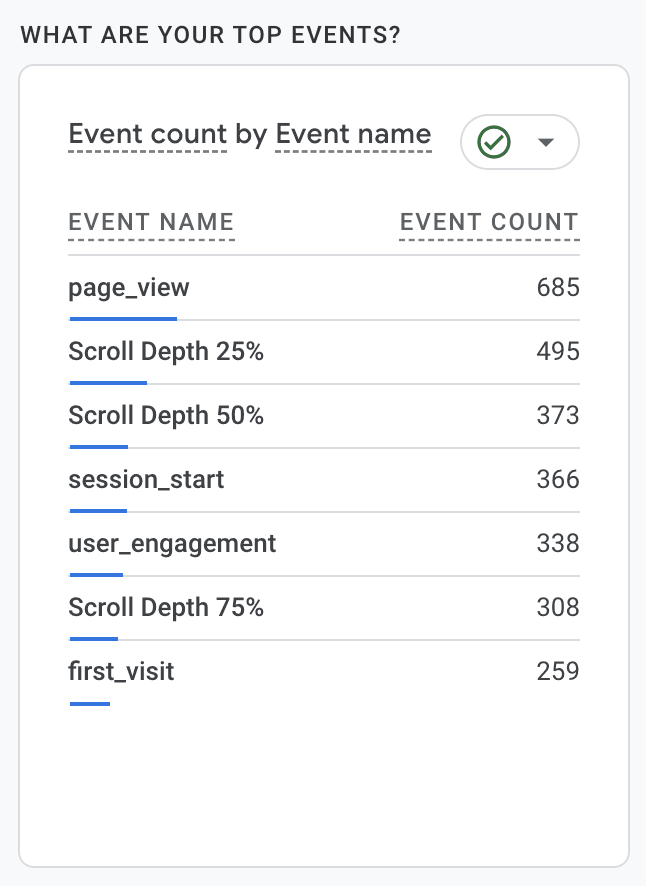The image size is (646, 886).
Task: Click the 495 count value
Action: click(x=558, y=352)
